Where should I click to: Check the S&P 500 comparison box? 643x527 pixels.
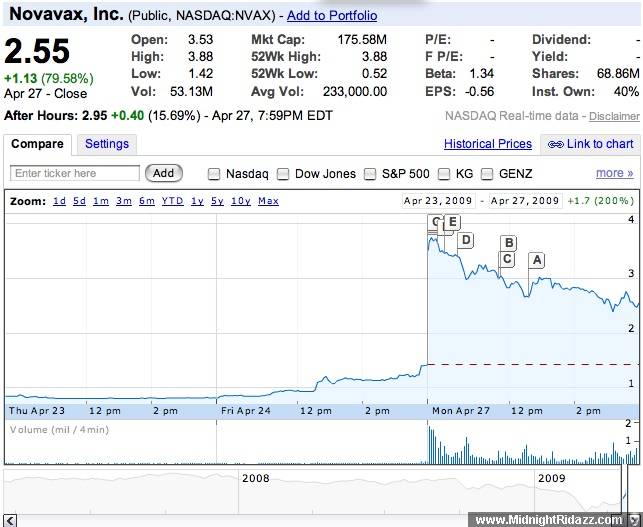click(x=370, y=174)
